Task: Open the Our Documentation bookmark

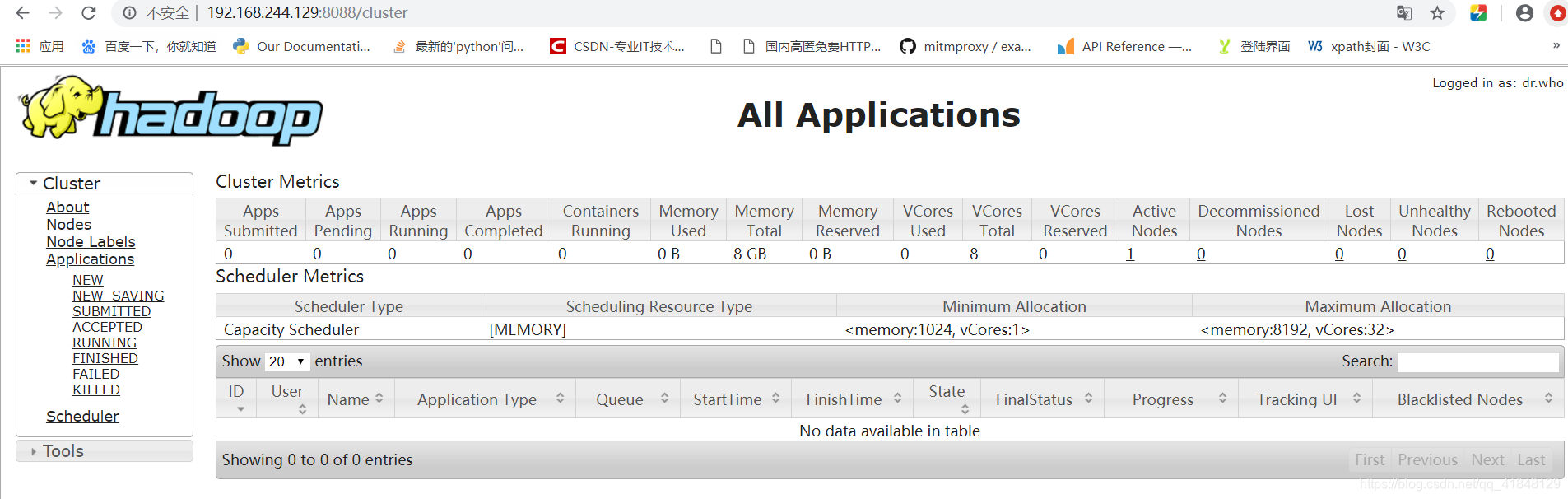Action: coord(302,46)
